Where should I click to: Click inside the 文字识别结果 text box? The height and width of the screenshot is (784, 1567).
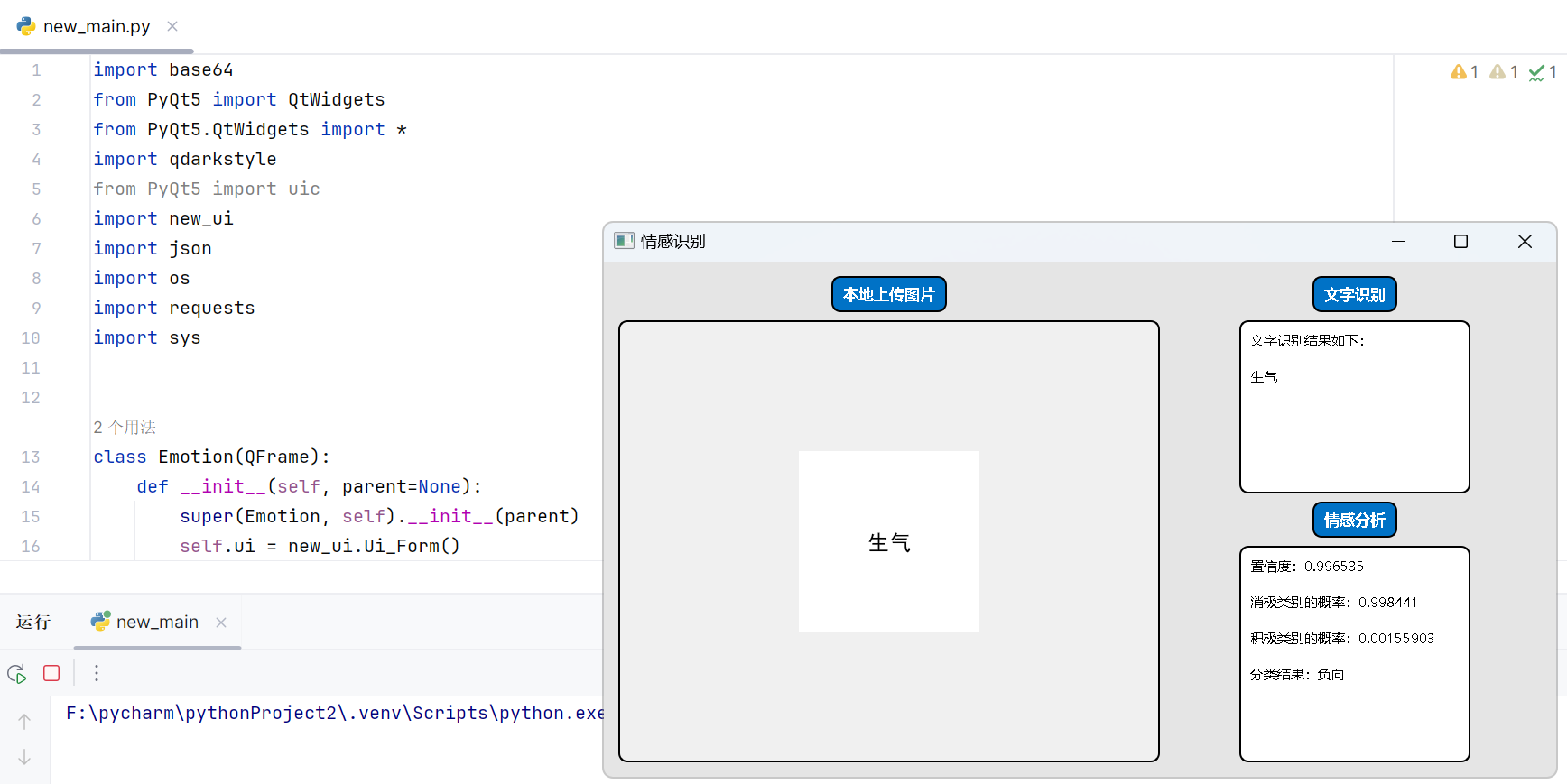click(1355, 407)
